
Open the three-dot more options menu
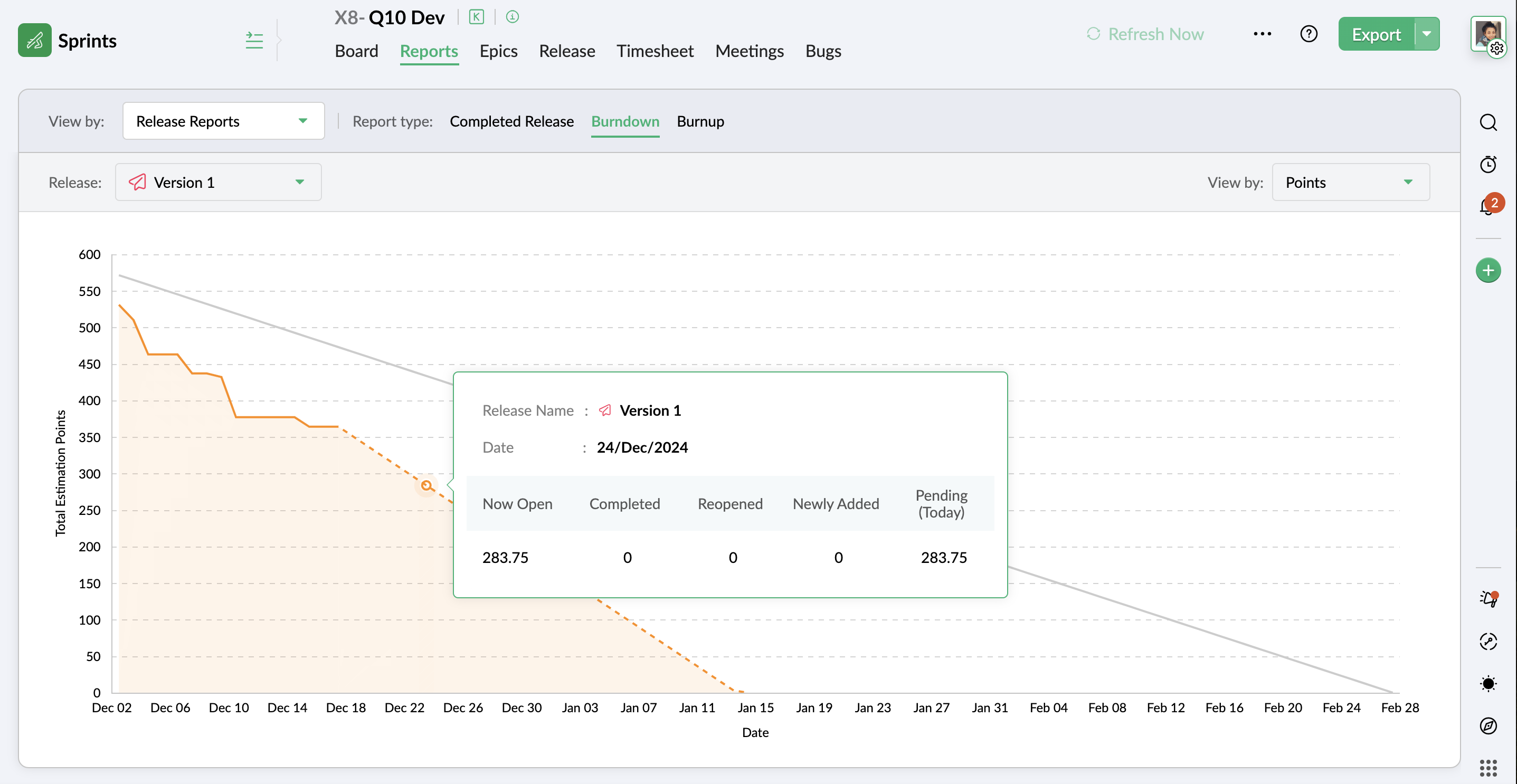click(x=1262, y=34)
